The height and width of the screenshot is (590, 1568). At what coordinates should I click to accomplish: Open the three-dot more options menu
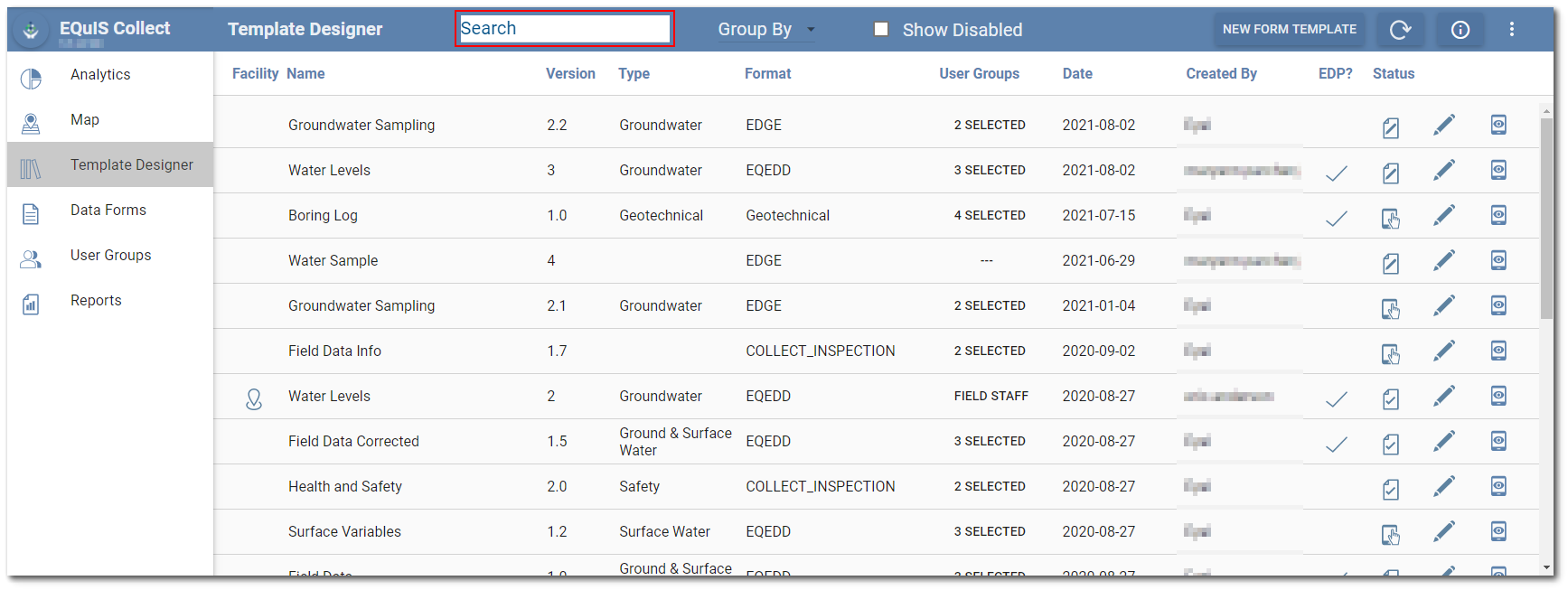click(1511, 30)
